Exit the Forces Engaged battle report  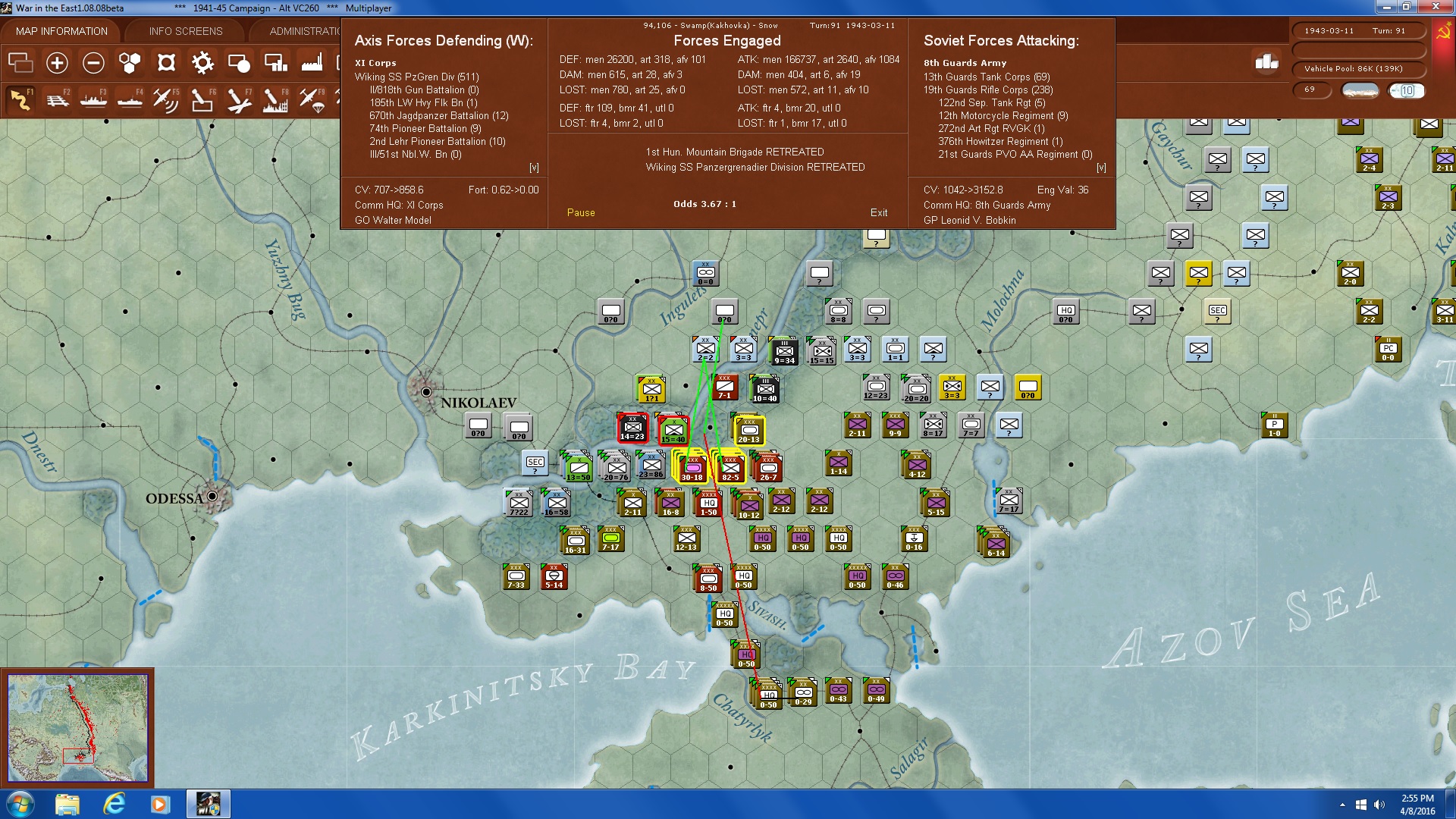click(879, 213)
